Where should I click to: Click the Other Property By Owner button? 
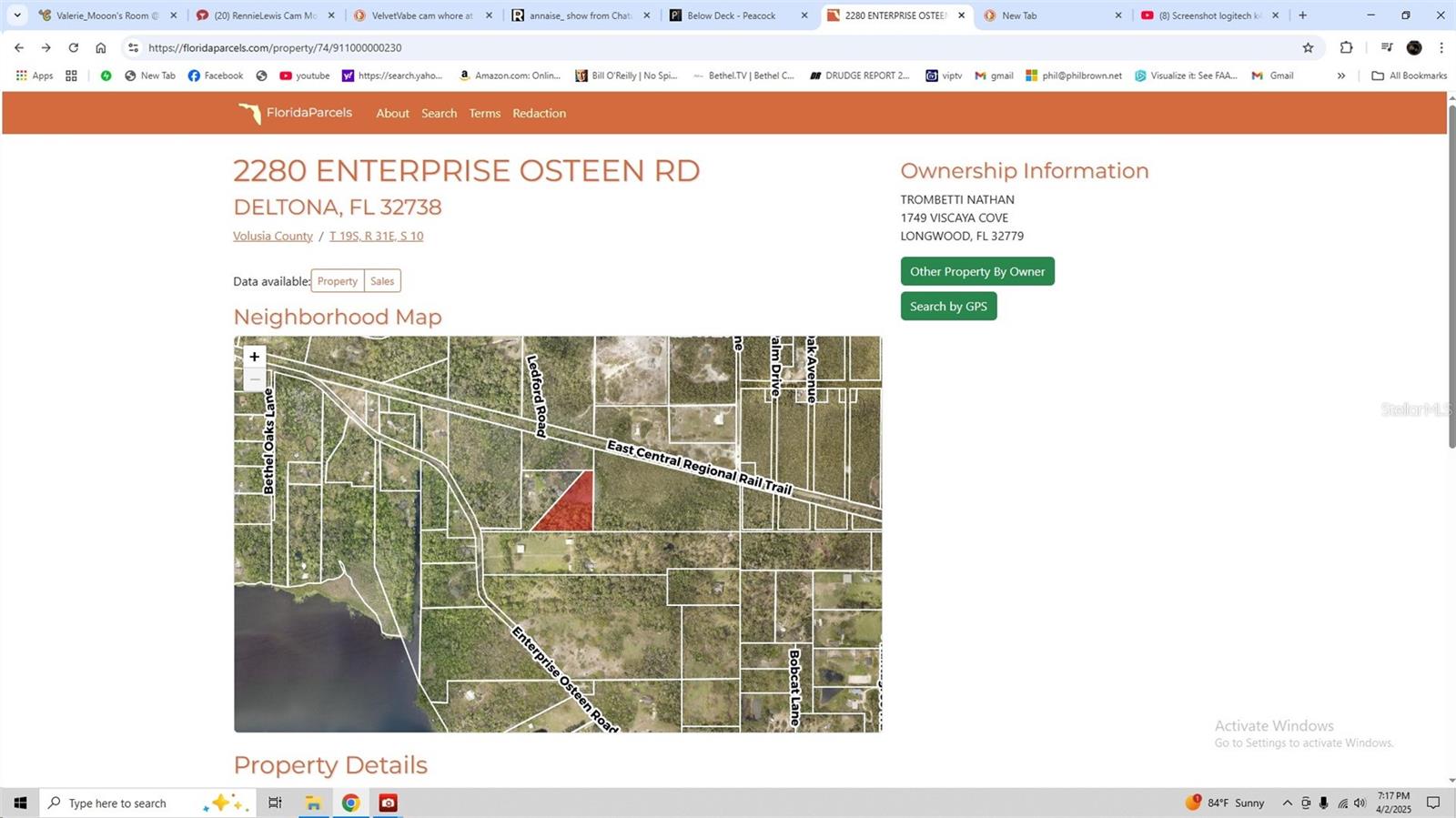click(x=976, y=271)
